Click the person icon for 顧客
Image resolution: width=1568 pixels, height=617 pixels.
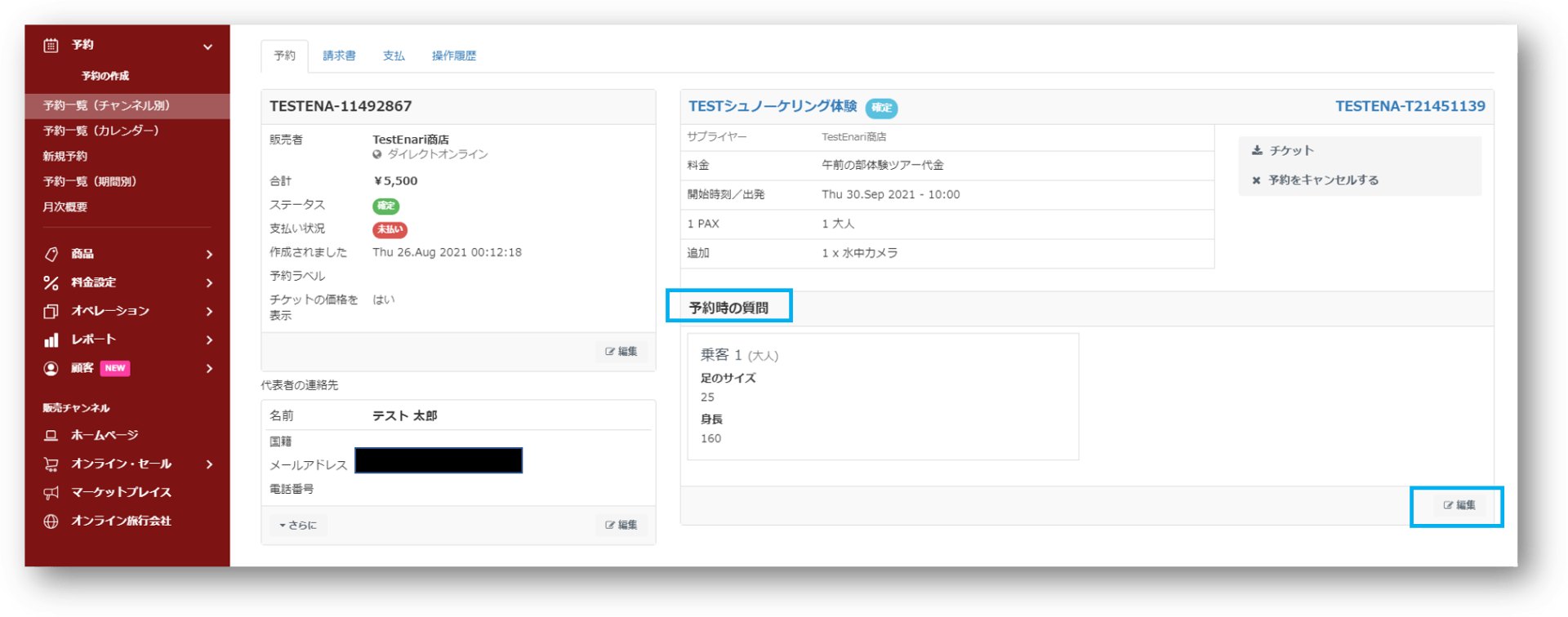[51, 368]
